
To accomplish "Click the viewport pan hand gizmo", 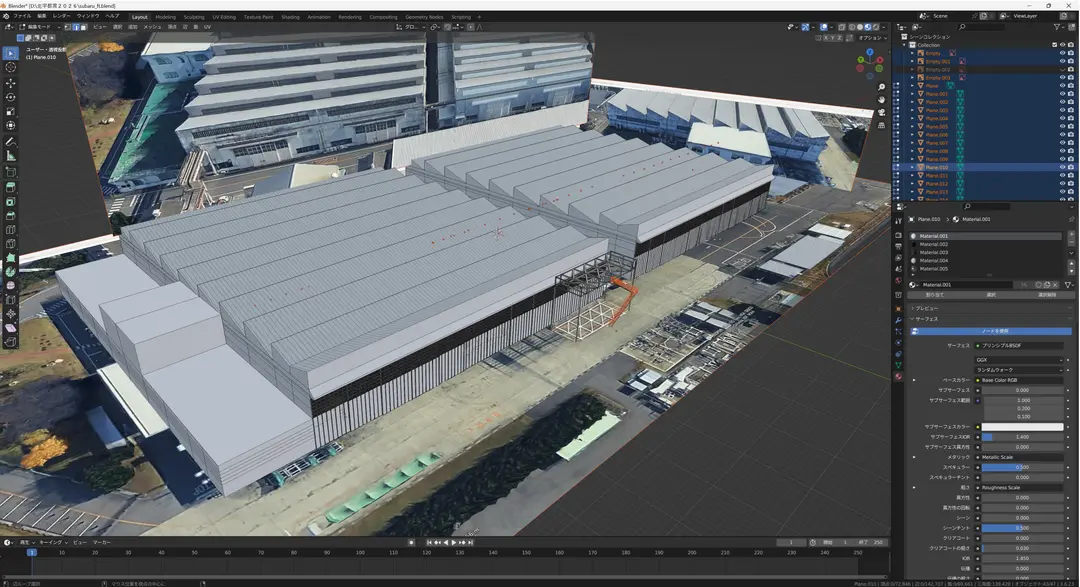I will pos(881,100).
